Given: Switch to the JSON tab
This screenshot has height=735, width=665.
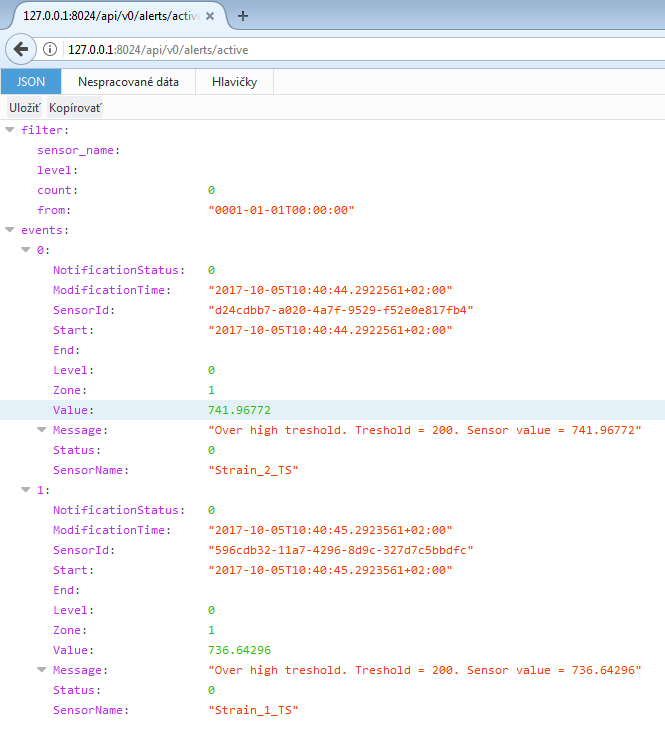Looking at the screenshot, I should (31, 82).
